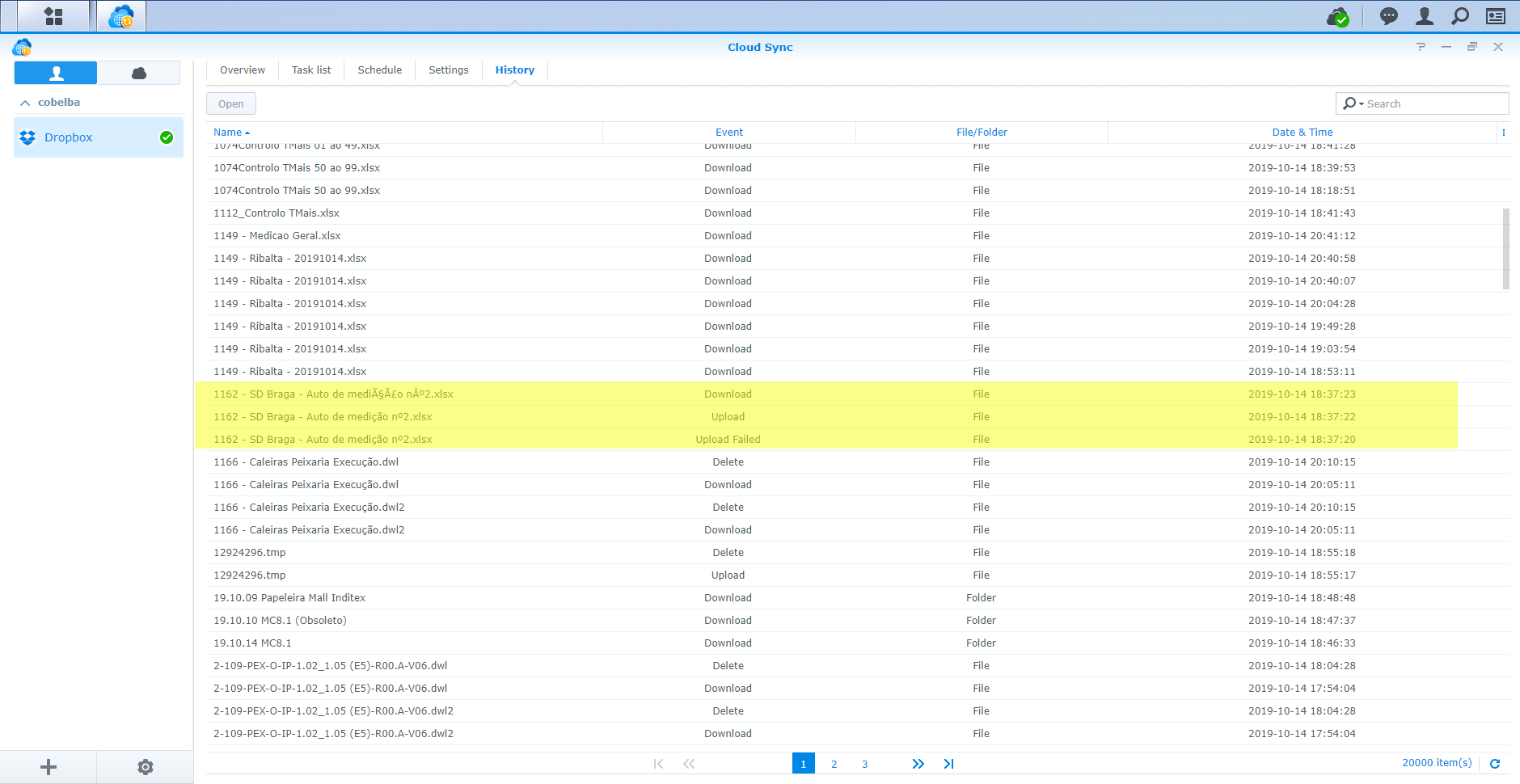Click the Dropbox green status checkmark
The image size is (1520, 784).
coord(167,137)
